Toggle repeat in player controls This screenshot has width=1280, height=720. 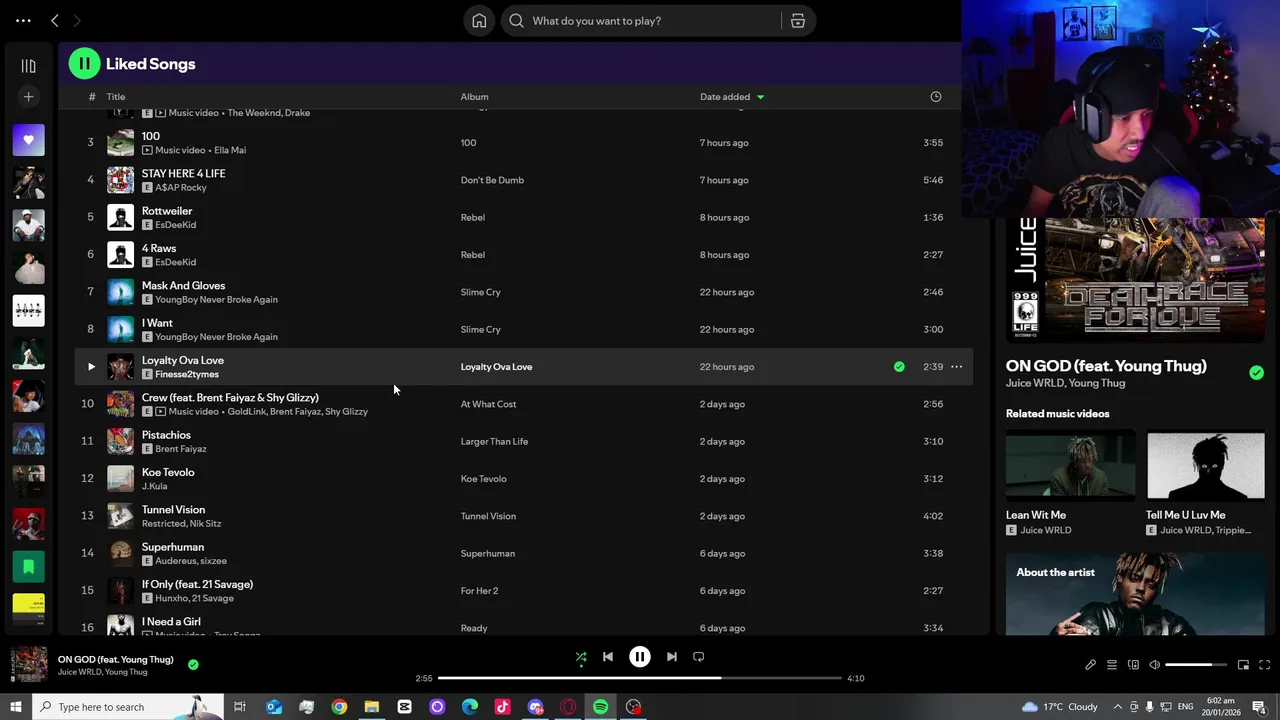[699, 657]
